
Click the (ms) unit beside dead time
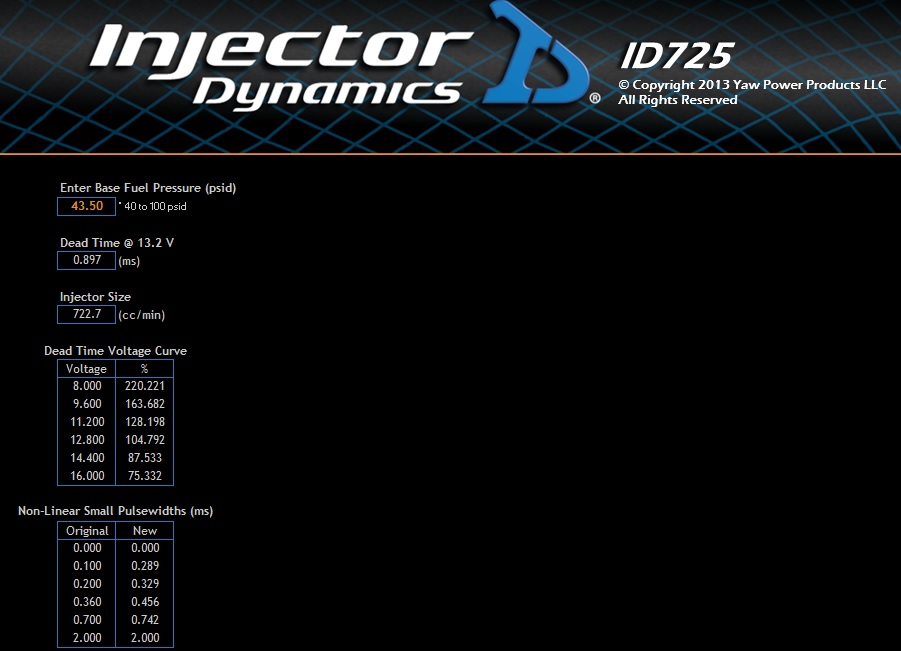[129, 261]
